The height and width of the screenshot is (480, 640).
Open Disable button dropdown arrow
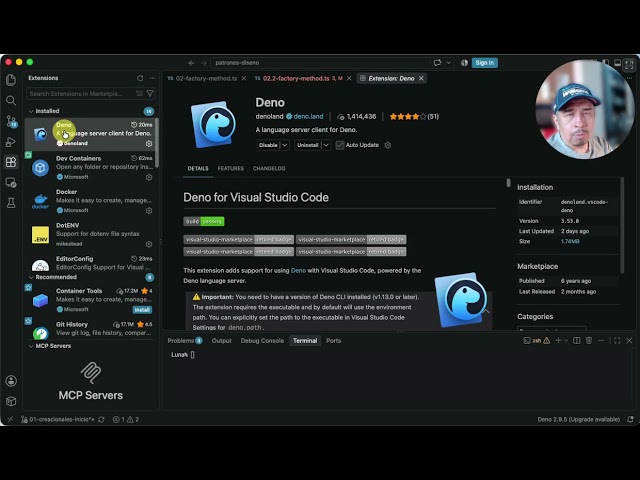(285, 145)
